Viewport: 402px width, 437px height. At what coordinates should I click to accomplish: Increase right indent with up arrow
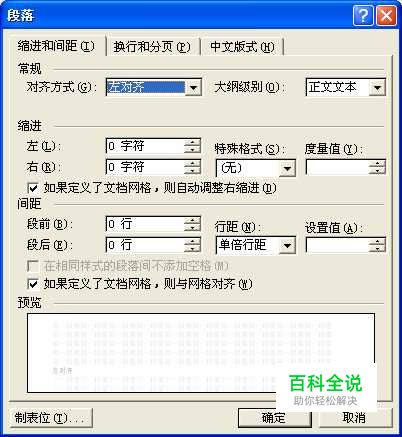192,163
